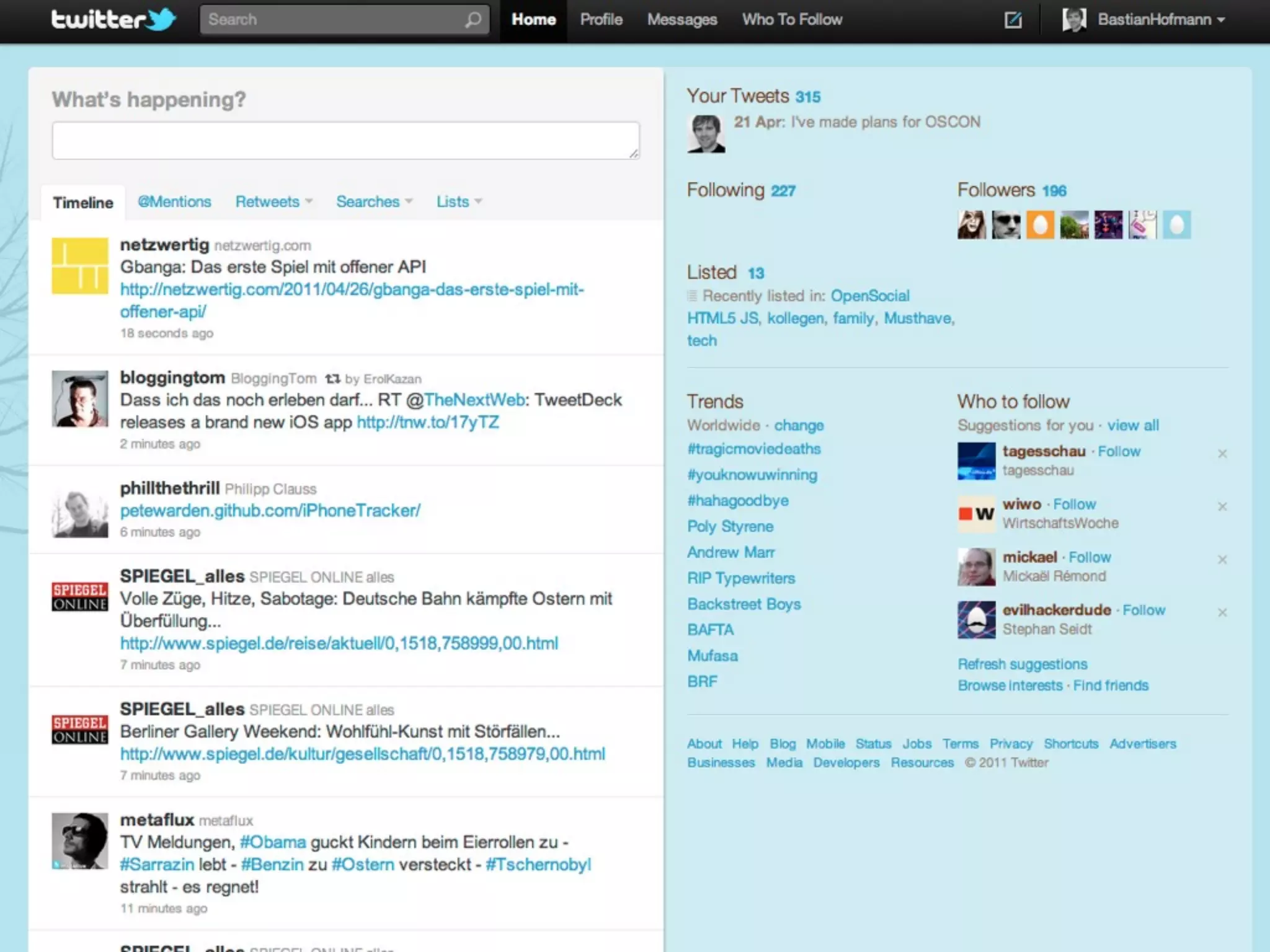Expand the Retweets dropdown tab
The image size is (1270, 952).
(x=273, y=201)
